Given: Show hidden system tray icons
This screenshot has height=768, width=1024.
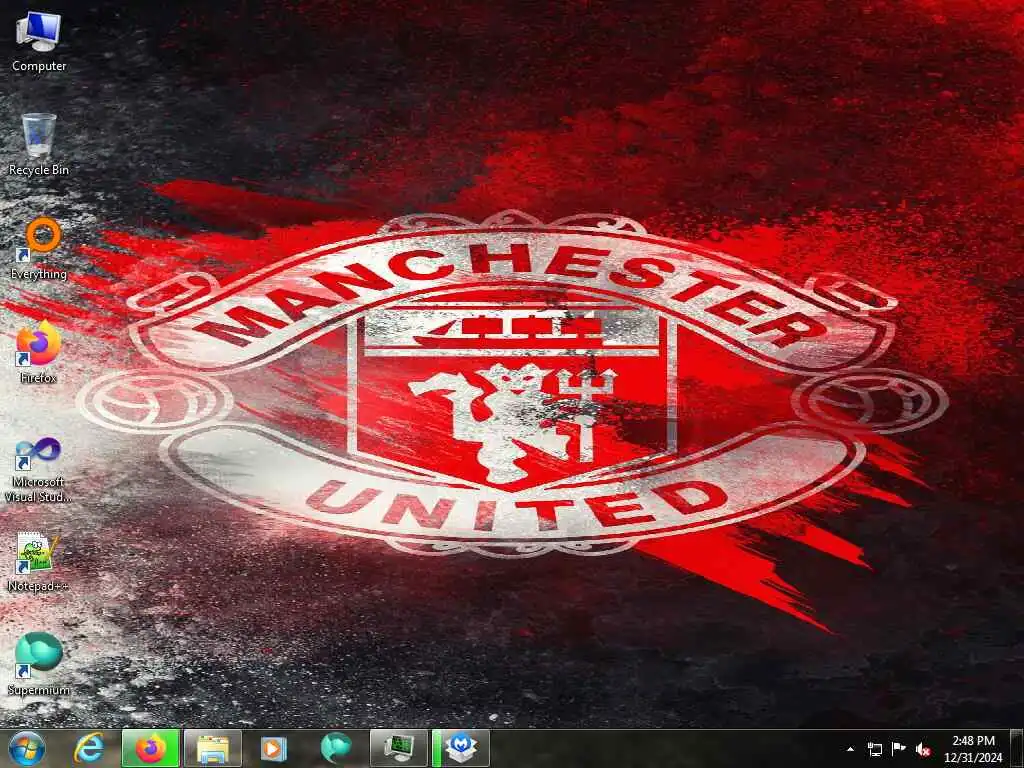Looking at the screenshot, I should [x=850, y=750].
